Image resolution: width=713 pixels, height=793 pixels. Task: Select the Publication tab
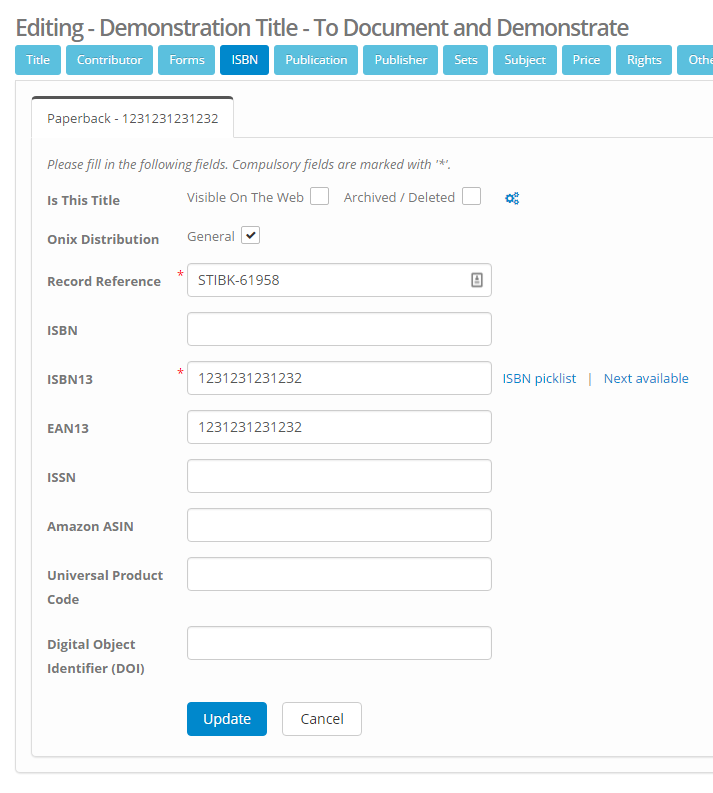[316, 60]
